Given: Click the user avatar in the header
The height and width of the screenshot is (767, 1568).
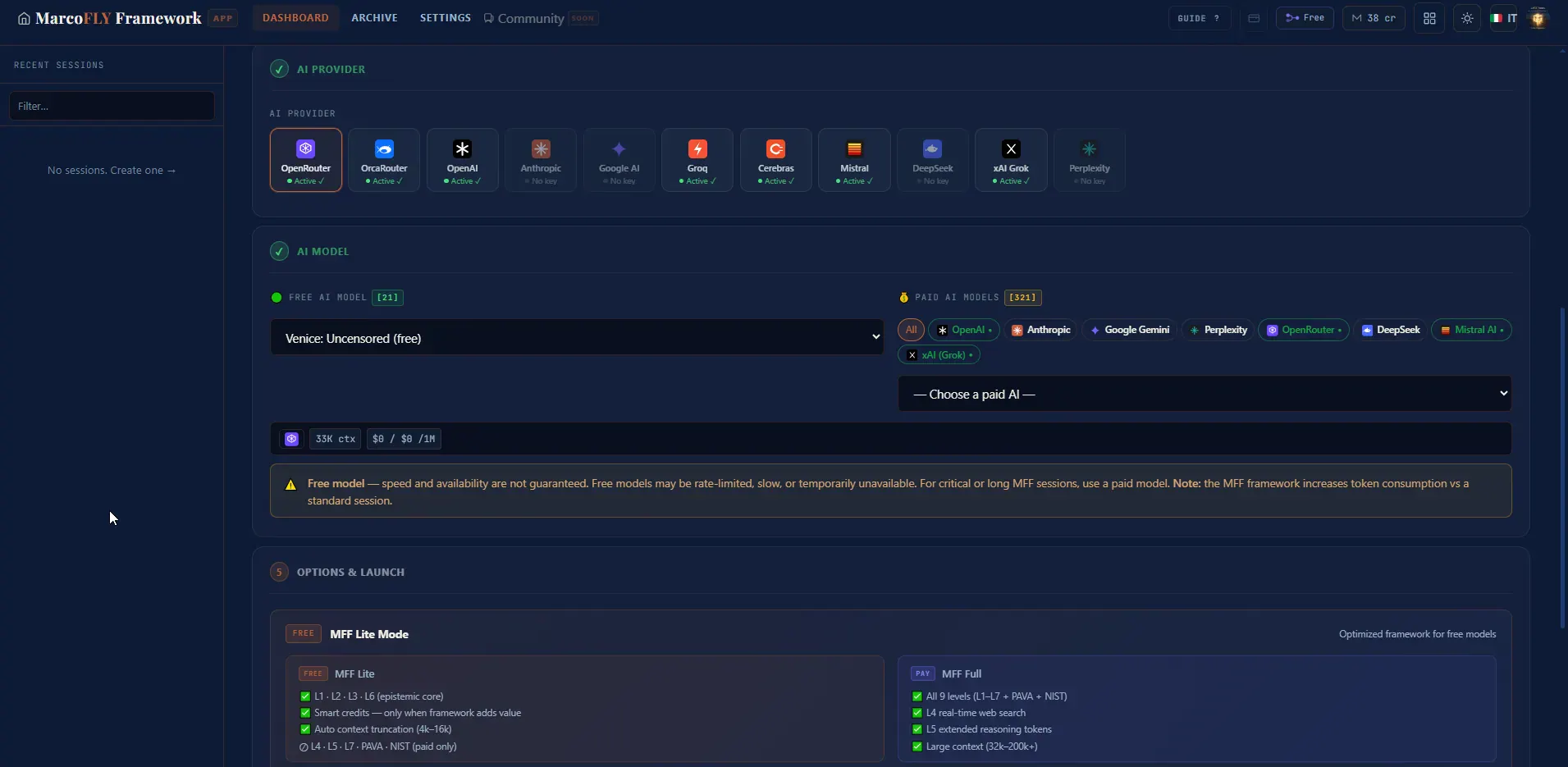Looking at the screenshot, I should (x=1538, y=18).
